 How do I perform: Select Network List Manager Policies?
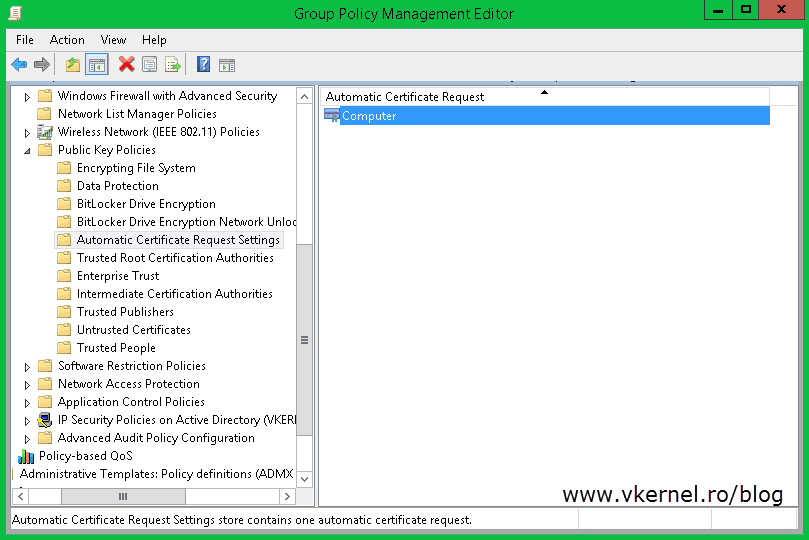(137, 114)
